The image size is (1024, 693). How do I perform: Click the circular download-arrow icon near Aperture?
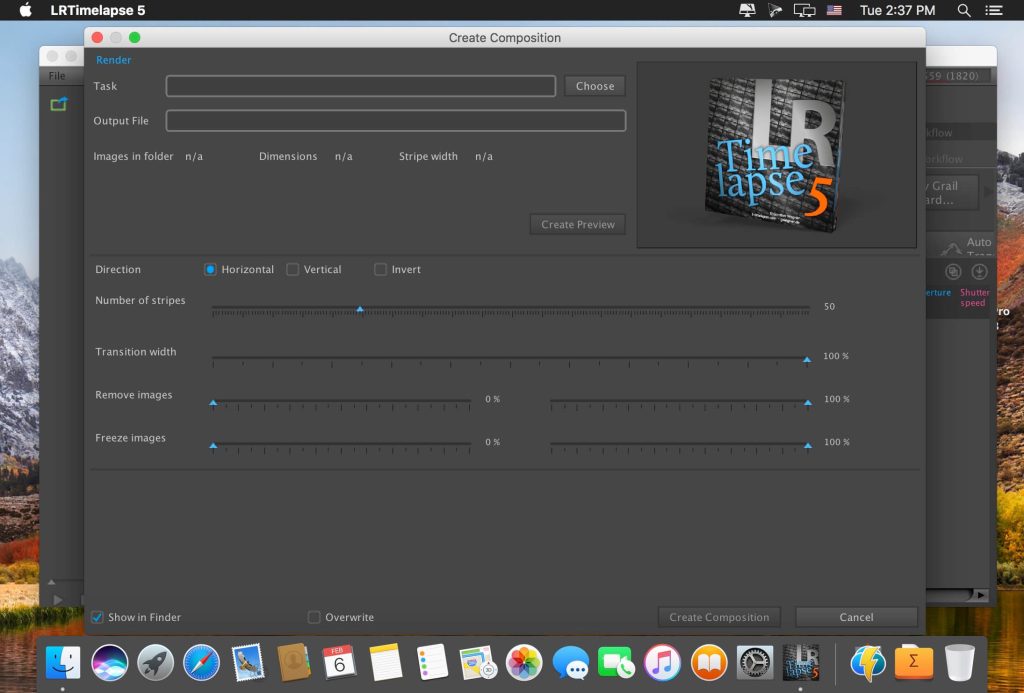point(979,271)
